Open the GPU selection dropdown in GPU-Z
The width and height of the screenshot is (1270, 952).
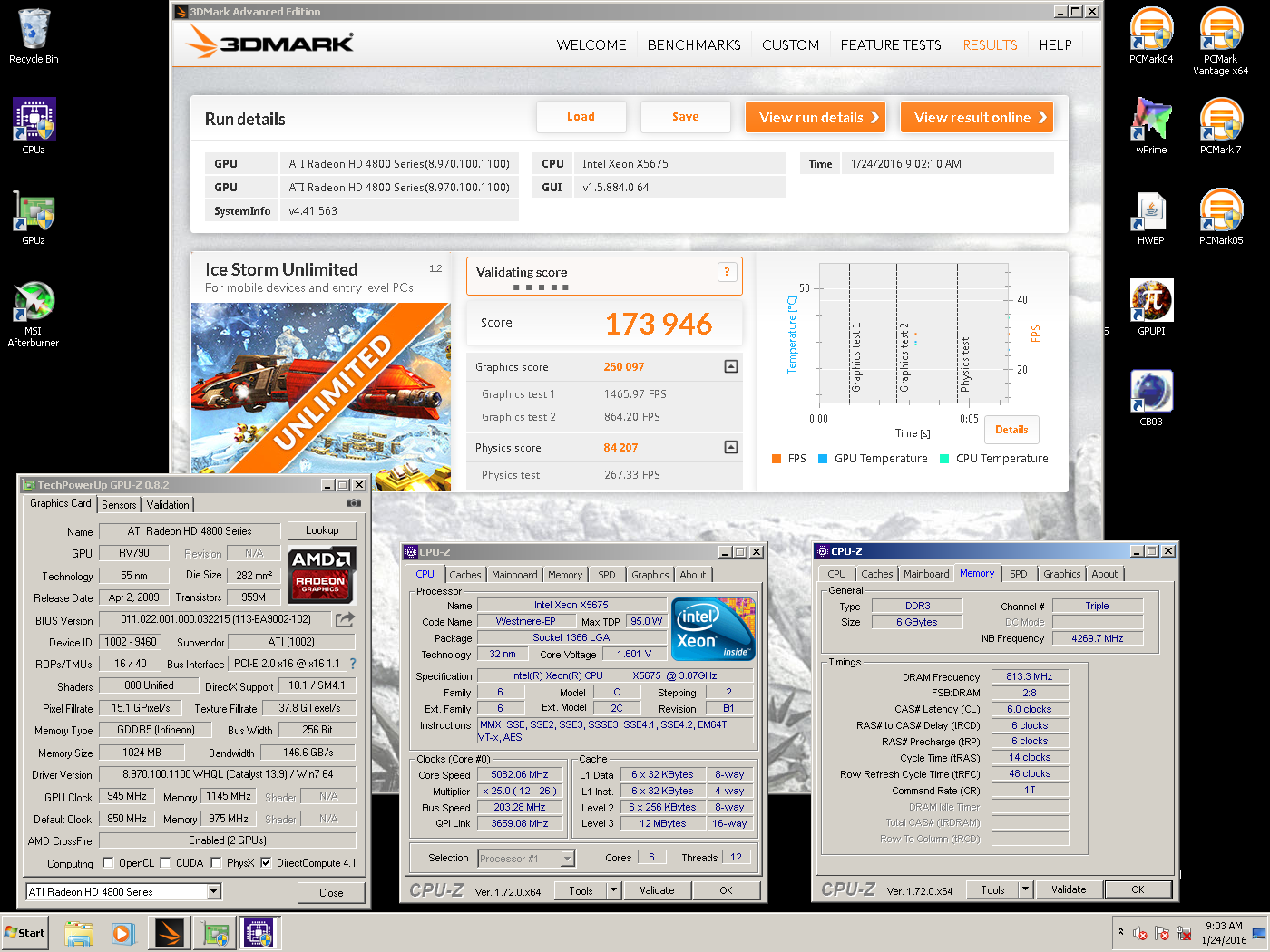point(214,892)
